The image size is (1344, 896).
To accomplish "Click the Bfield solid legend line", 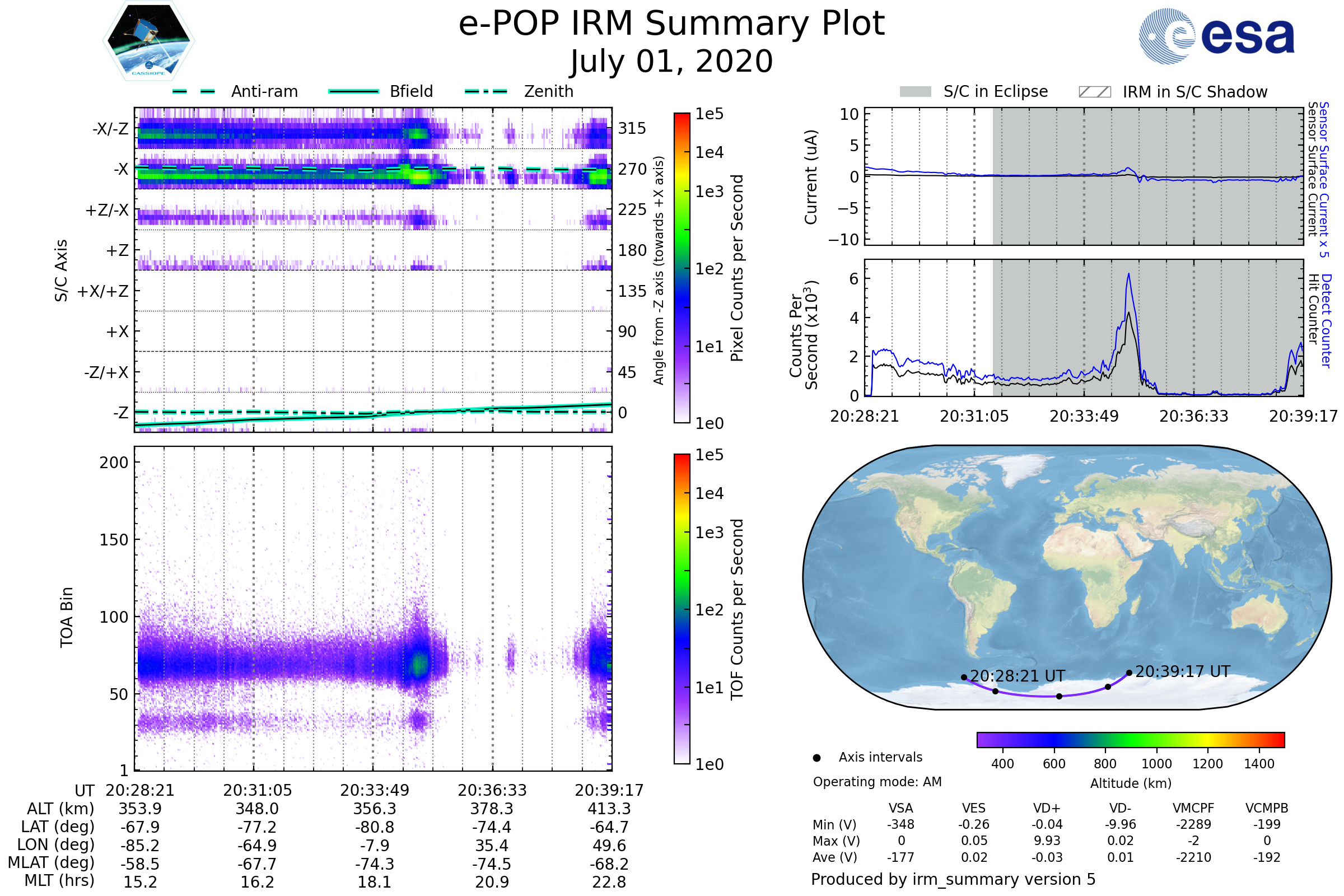I will click(353, 91).
